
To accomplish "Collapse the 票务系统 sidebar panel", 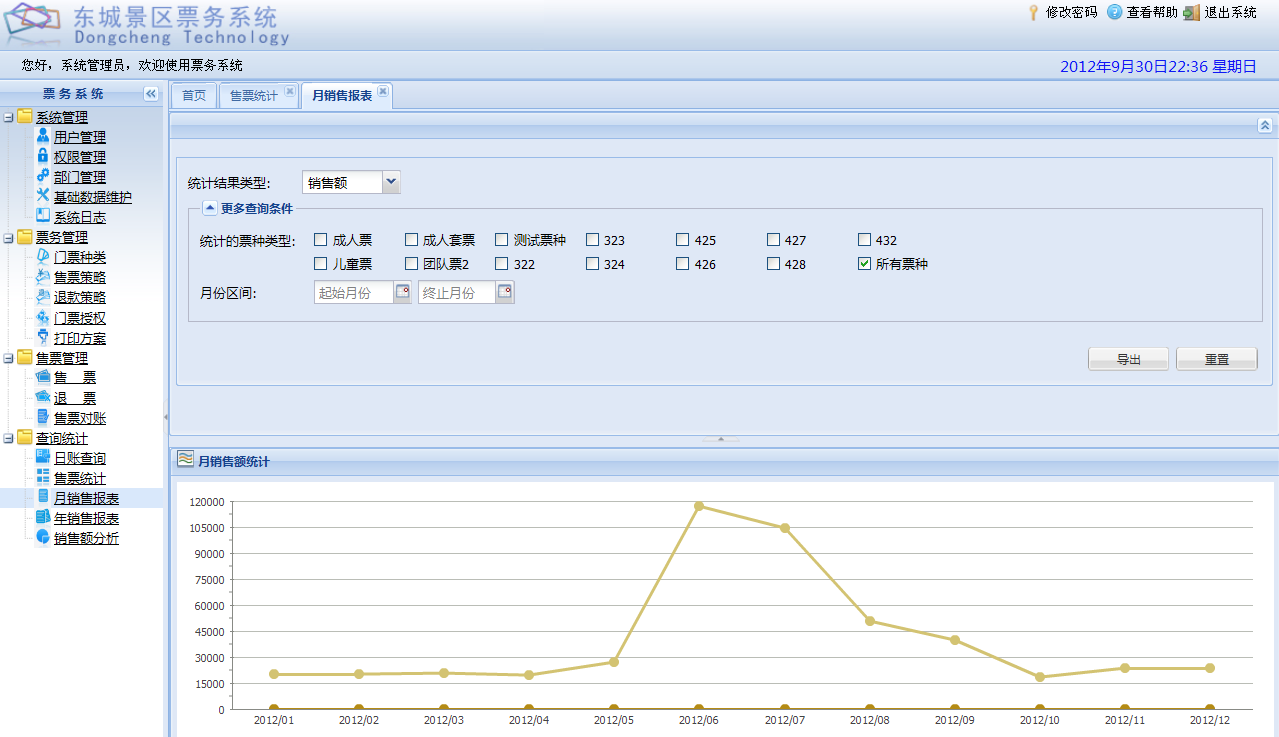I will click(x=151, y=94).
